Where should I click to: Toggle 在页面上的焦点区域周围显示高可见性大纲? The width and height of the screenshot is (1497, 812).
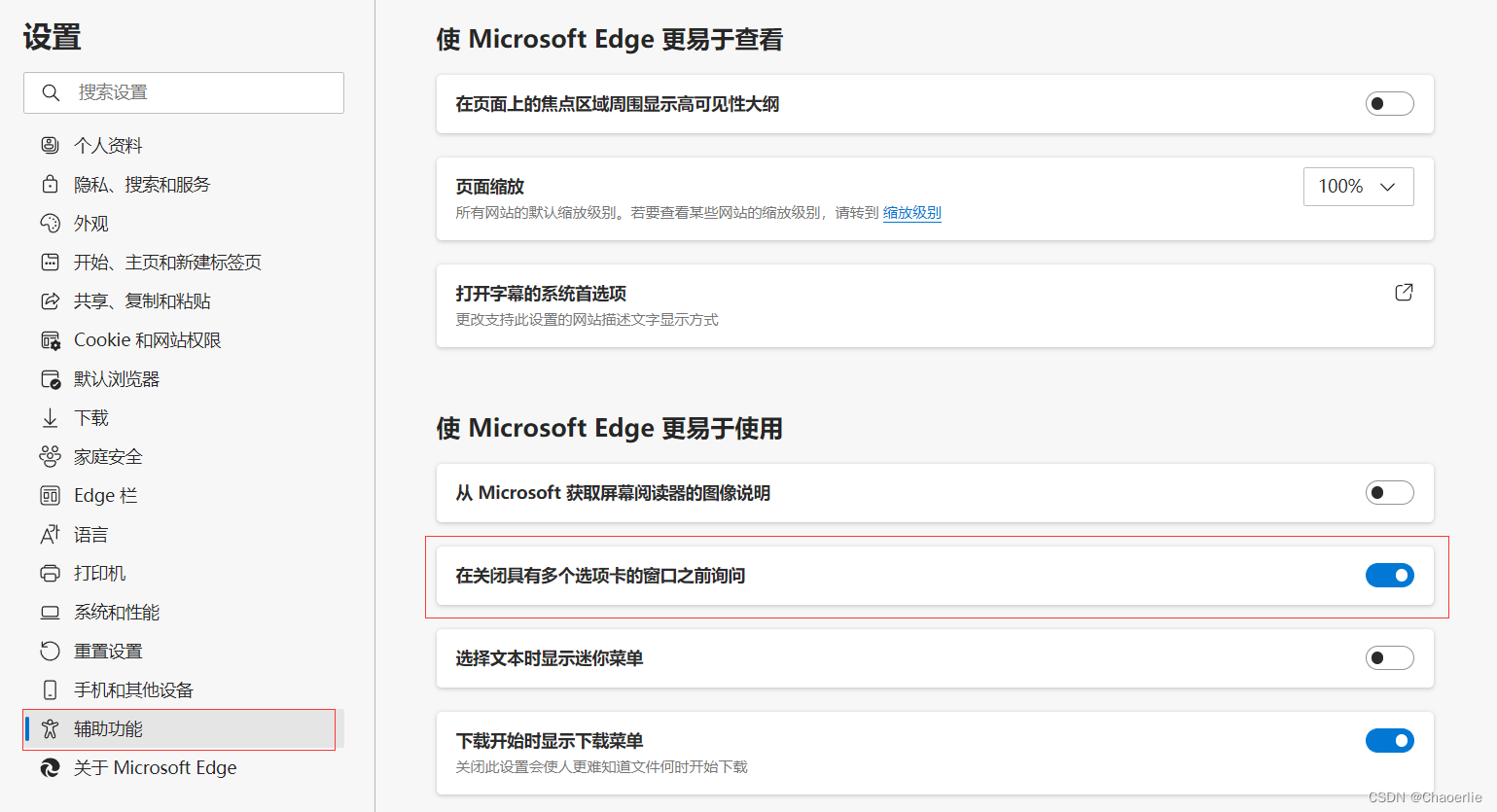click(x=1389, y=103)
